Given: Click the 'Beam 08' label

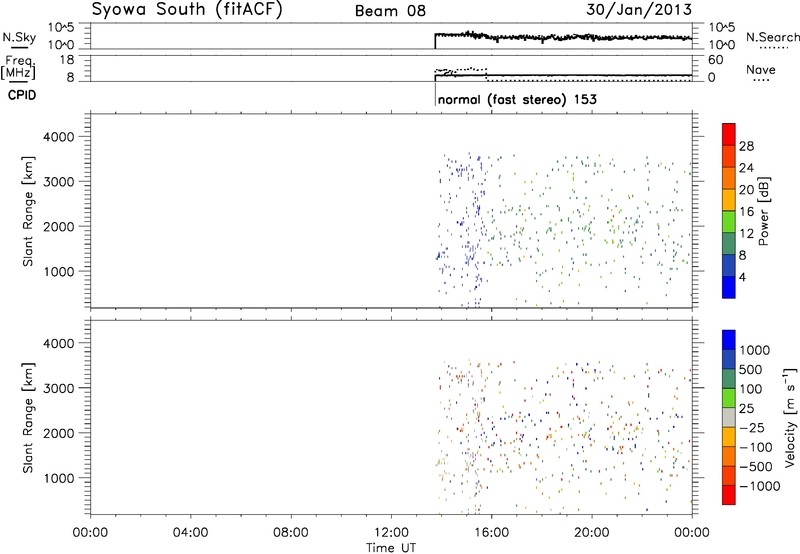Looking at the screenshot, I should tap(390, 11).
